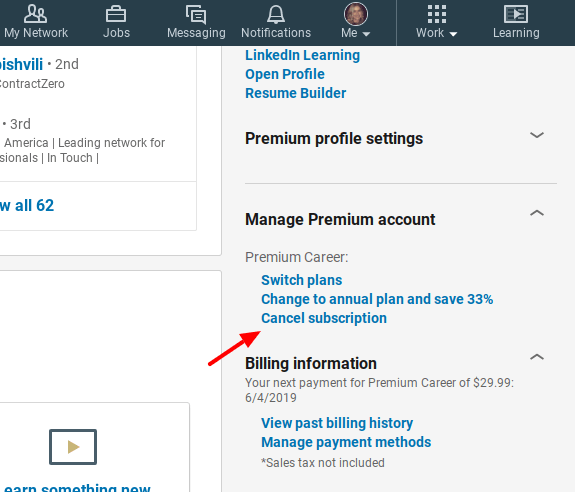Viewport: 575px width, 492px height.
Task: Click the Manage Premium account heading
Action: pyautogui.click(x=340, y=220)
